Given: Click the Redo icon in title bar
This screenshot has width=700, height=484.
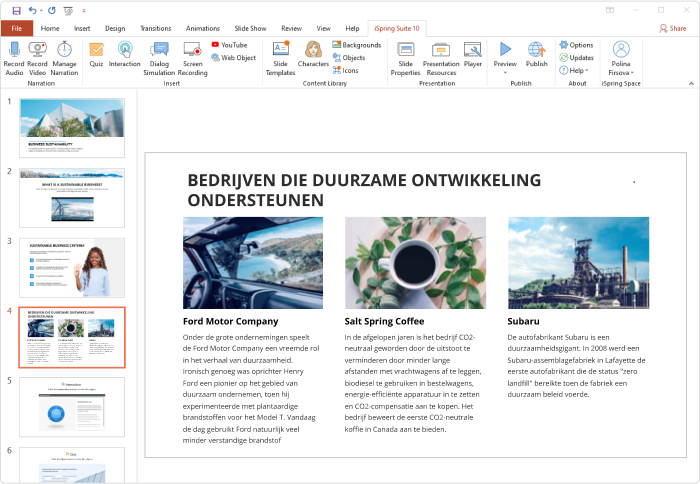Looking at the screenshot, I should [x=52, y=10].
